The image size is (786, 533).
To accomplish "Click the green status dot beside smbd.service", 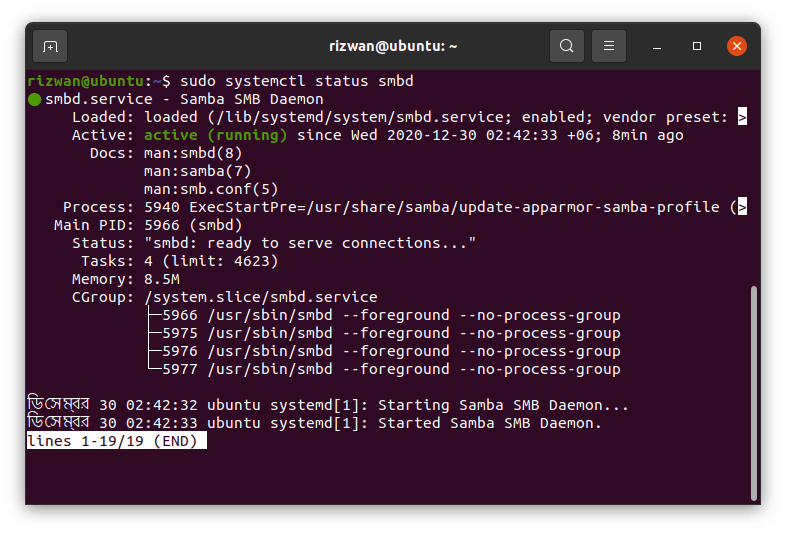I will coord(34,100).
